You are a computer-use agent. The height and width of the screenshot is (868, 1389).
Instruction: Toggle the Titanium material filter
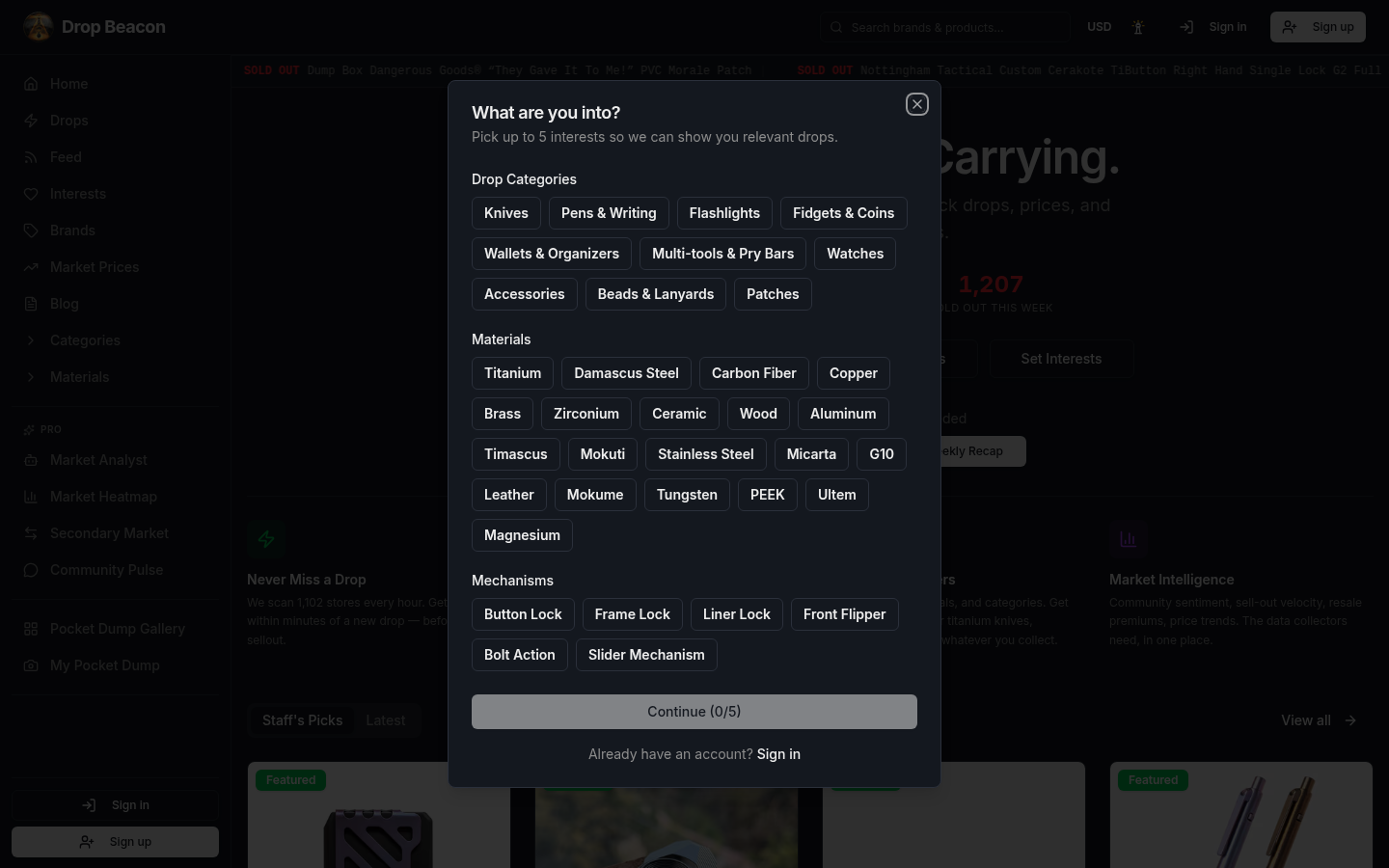pos(512,372)
